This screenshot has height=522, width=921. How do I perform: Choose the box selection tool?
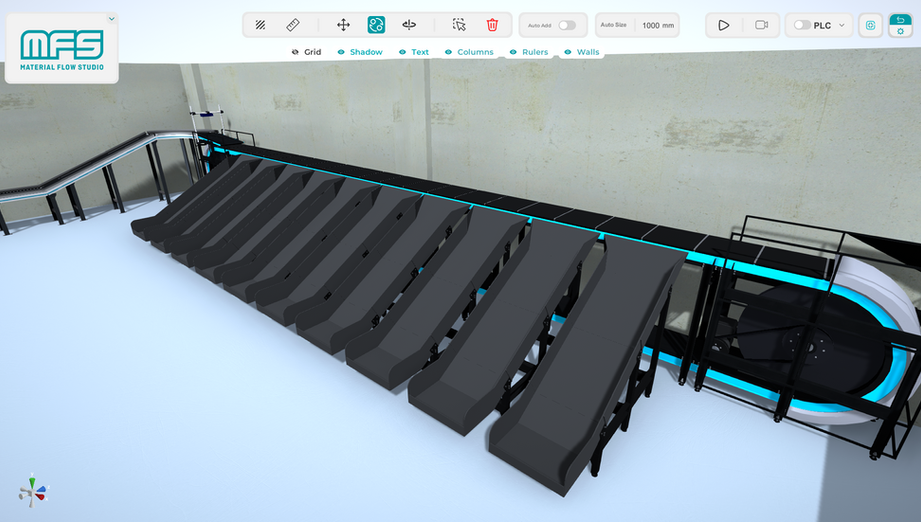coord(459,25)
